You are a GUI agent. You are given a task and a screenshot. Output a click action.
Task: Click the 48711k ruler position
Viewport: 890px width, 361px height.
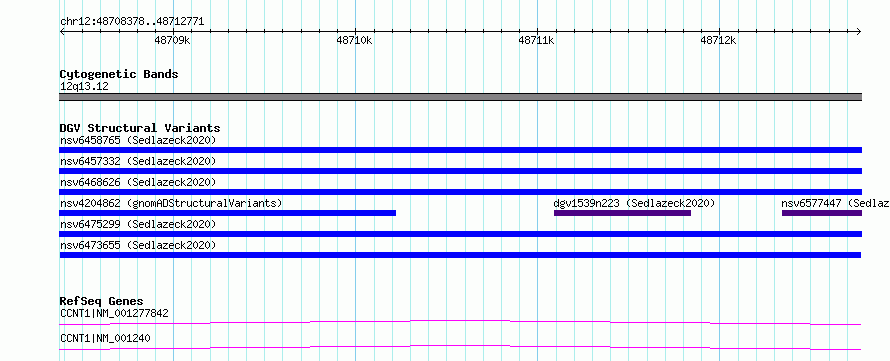click(x=537, y=40)
